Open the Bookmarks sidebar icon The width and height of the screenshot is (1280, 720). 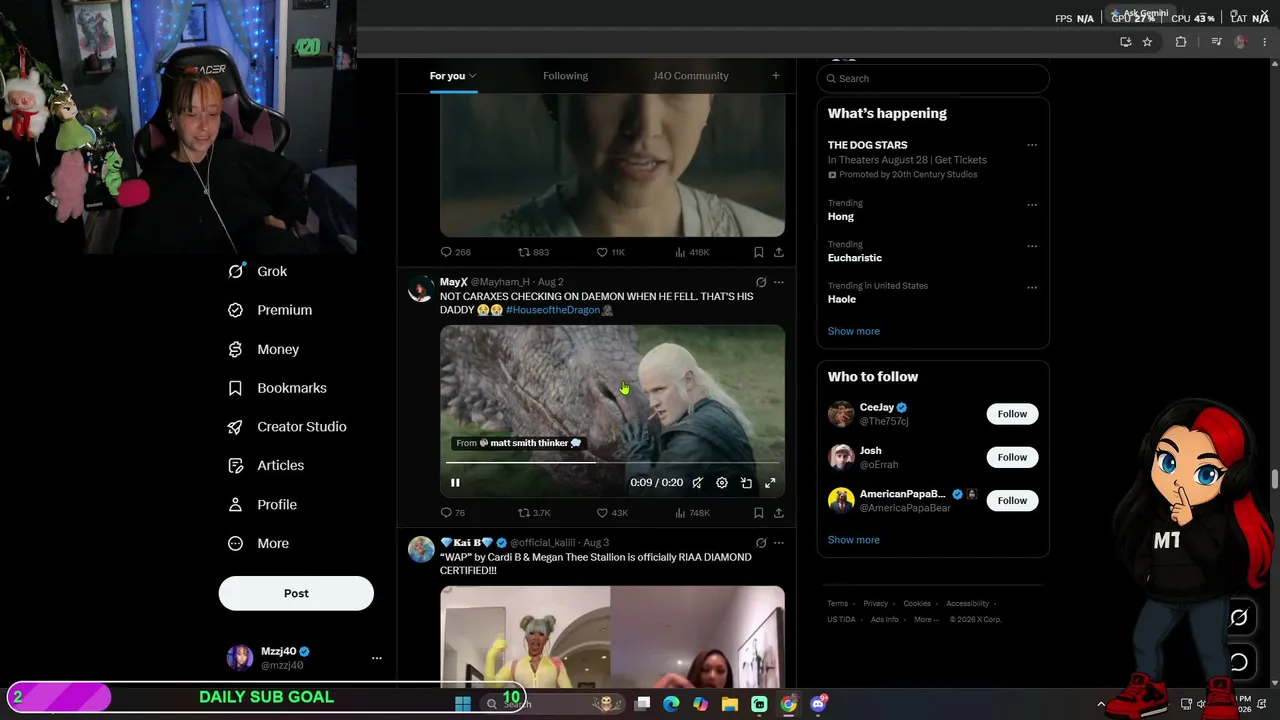pos(235,388)
